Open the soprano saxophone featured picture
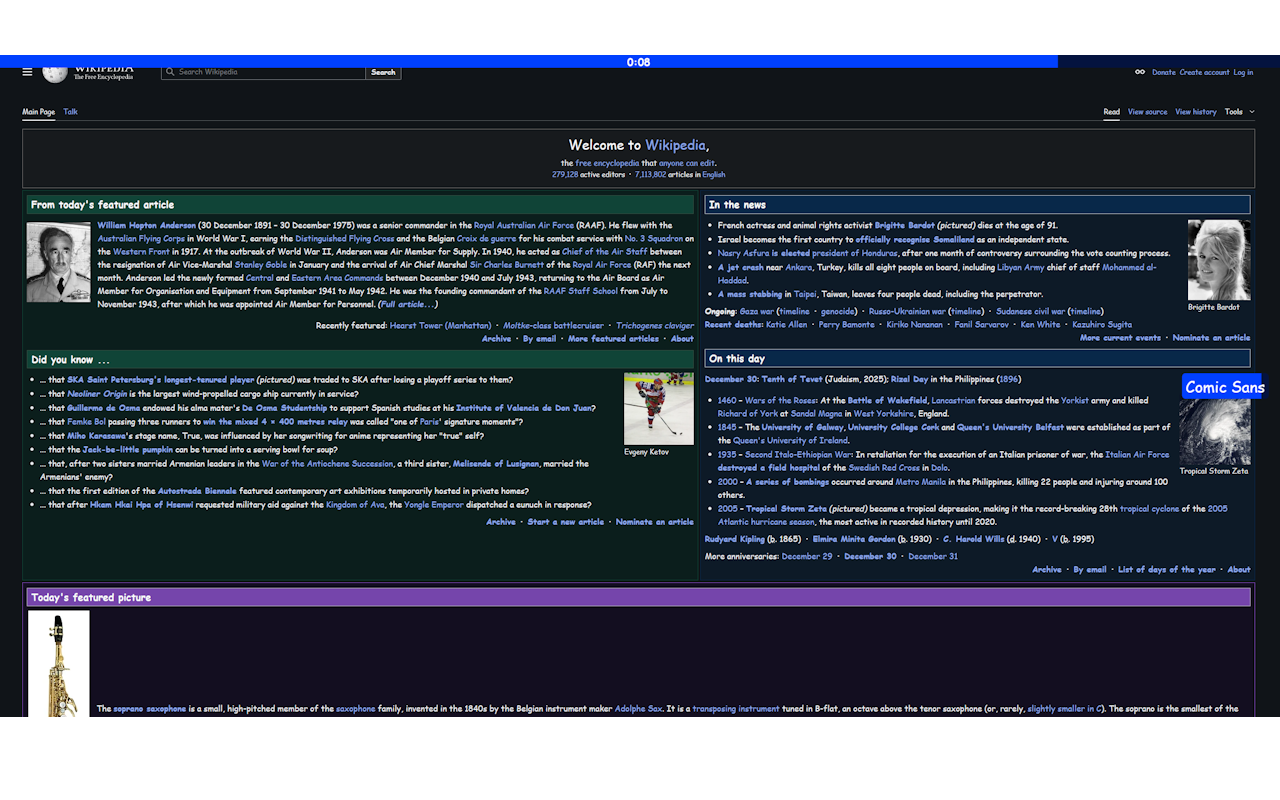This screenshot has width=1280, height=800. 58,664
